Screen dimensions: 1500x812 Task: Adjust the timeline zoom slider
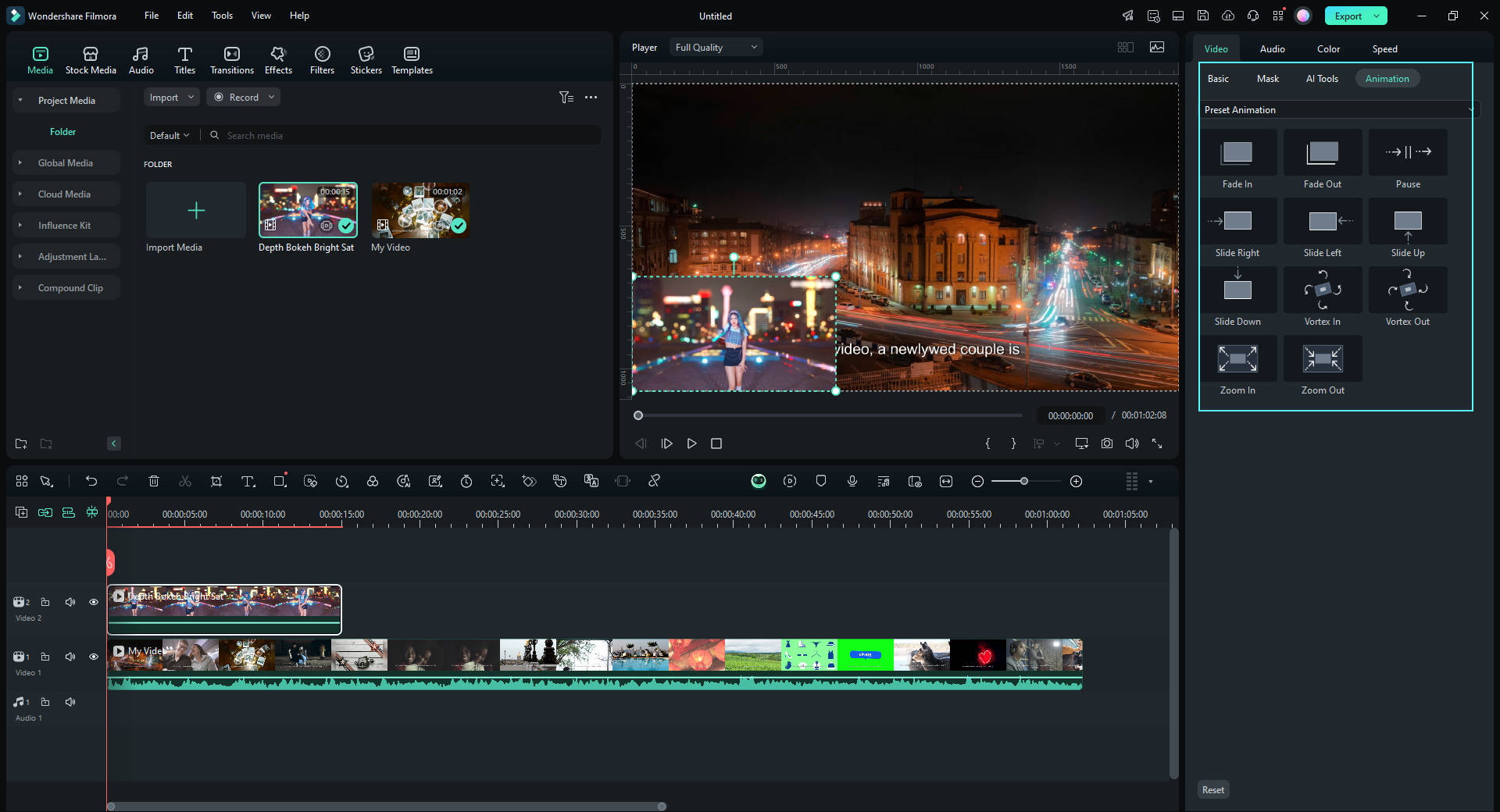tap(1024, 482)
